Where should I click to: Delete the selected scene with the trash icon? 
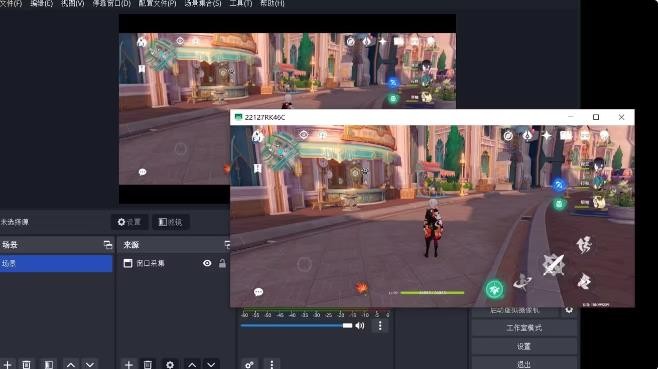pyautogui.click(x=26, y=364)
